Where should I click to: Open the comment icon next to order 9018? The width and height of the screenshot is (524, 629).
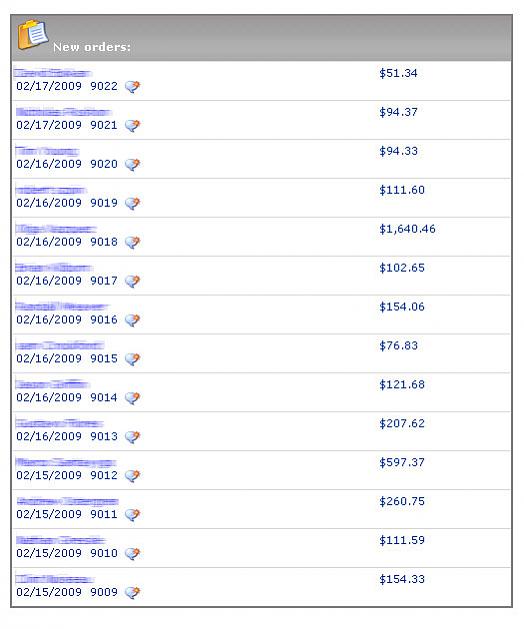tap(132, 242)
